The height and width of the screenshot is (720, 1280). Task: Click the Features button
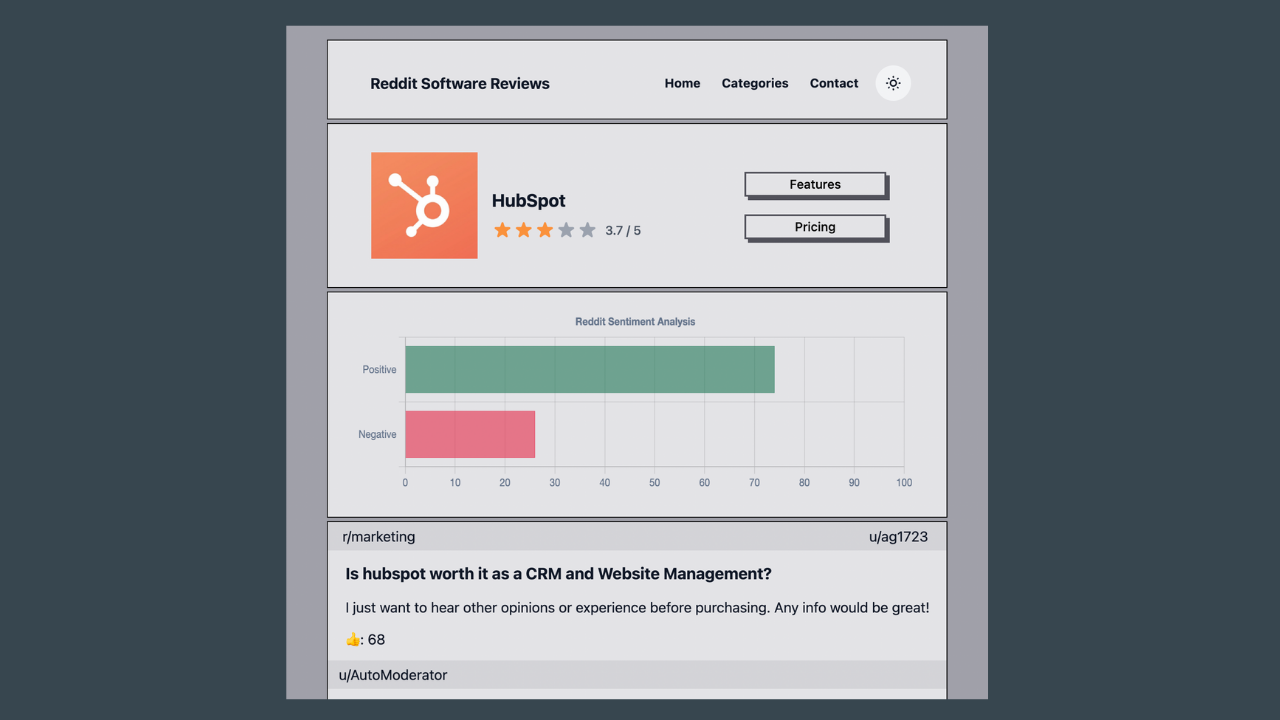click(815, 184)
